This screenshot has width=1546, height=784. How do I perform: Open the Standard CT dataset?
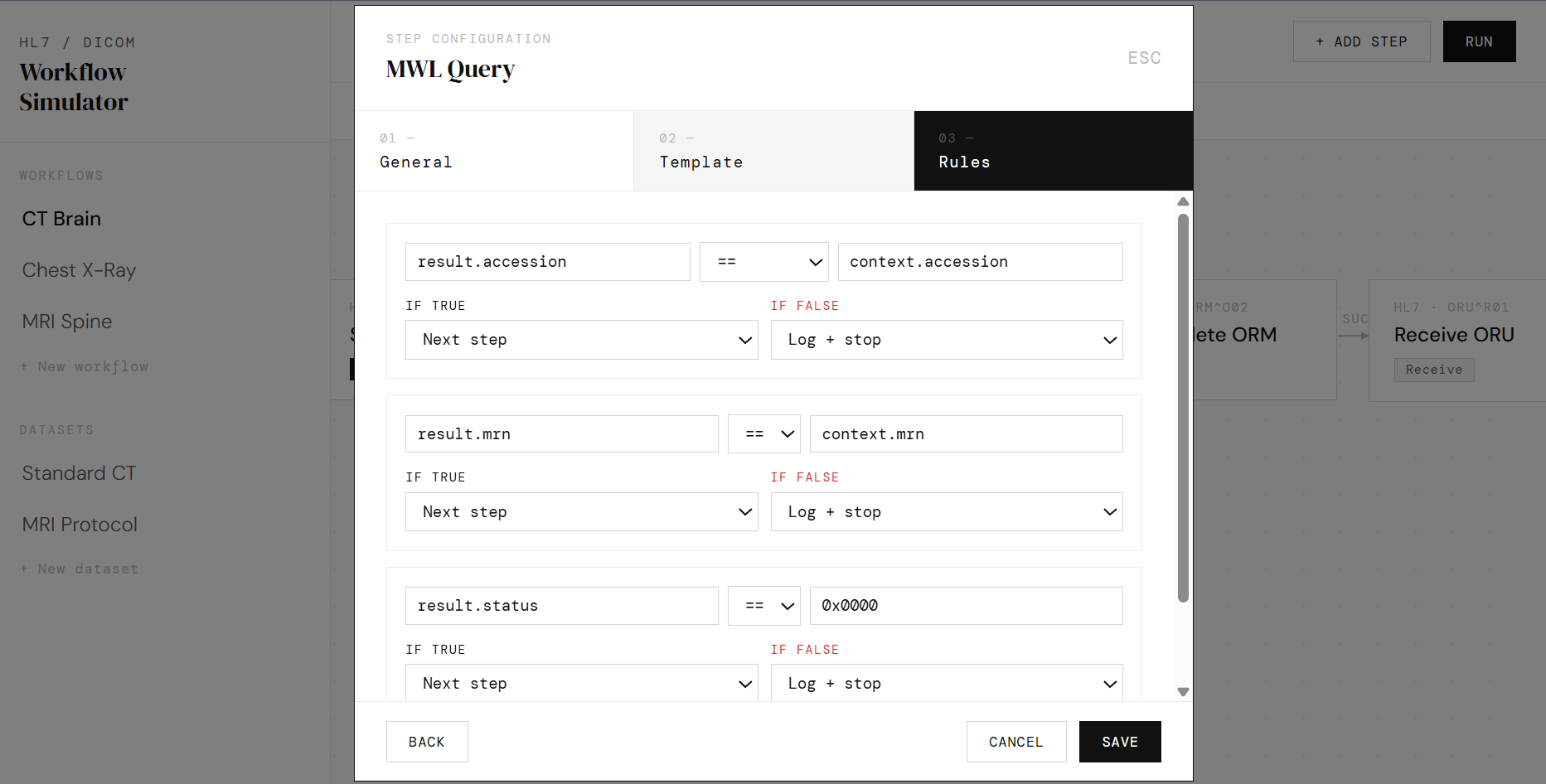pos(79,472)
